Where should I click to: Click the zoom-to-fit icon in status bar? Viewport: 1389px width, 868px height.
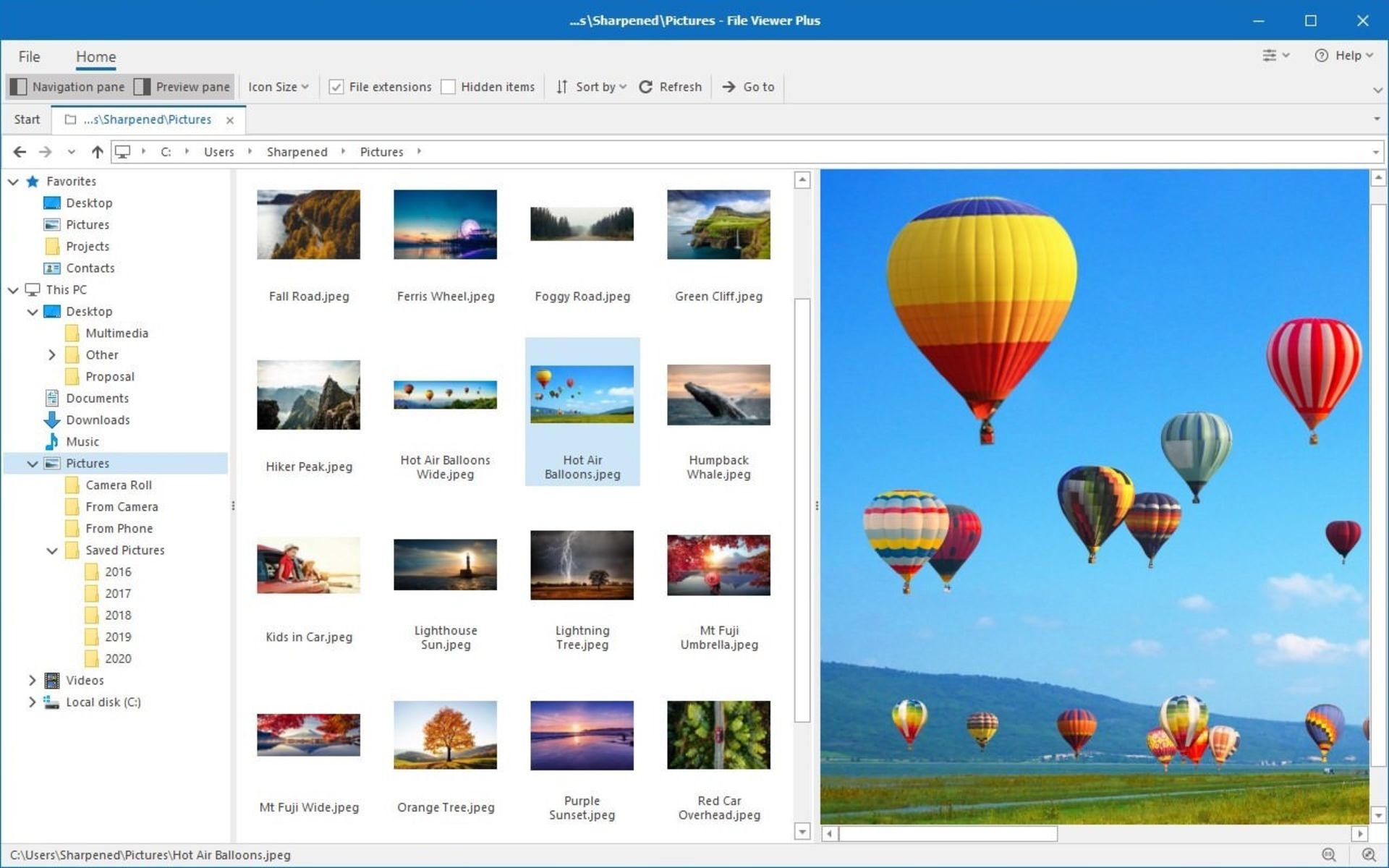(1330, 854)
